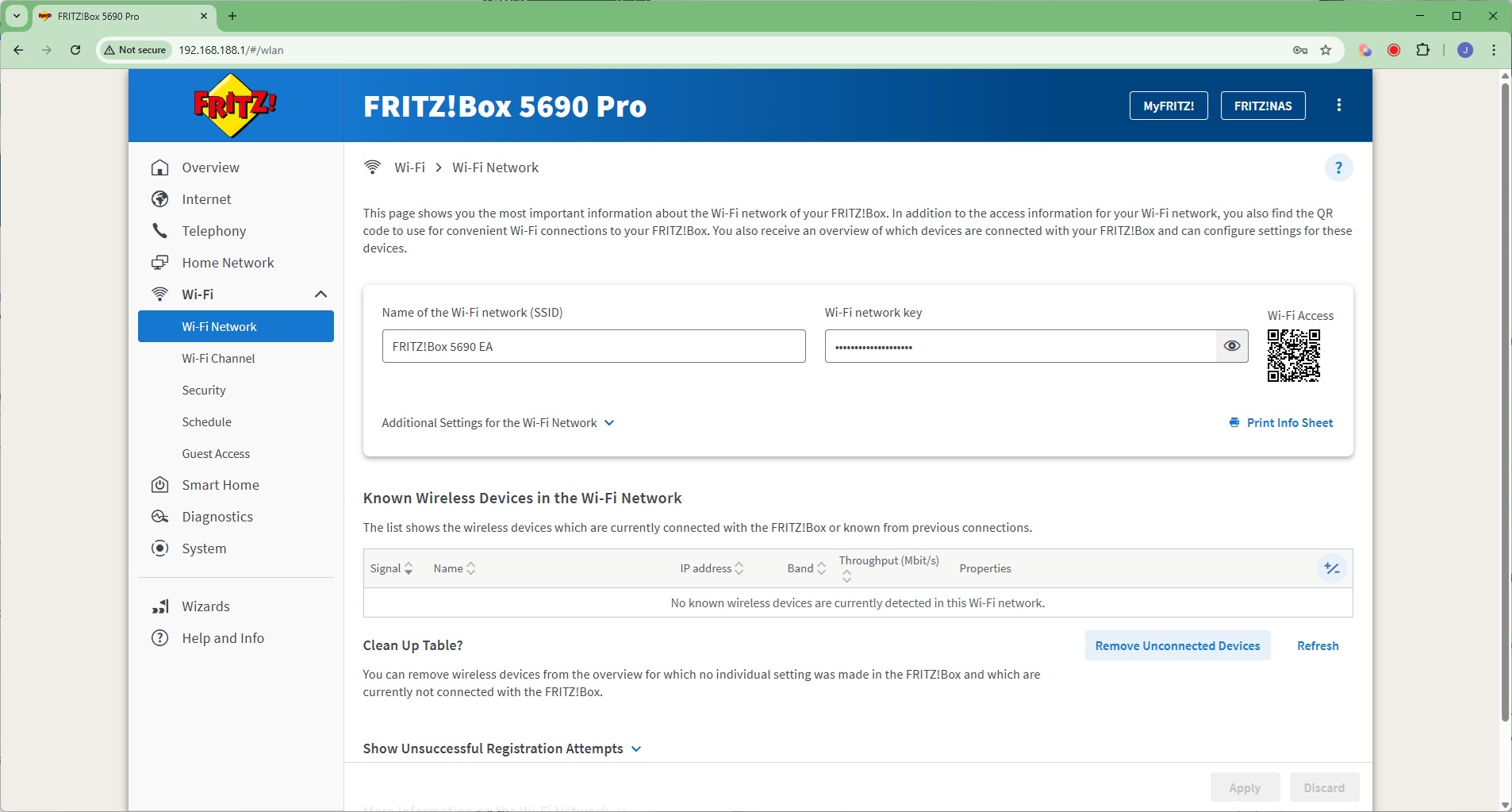Expand Show Unsuccessful Registration Attempts

[x=501, y=749]
